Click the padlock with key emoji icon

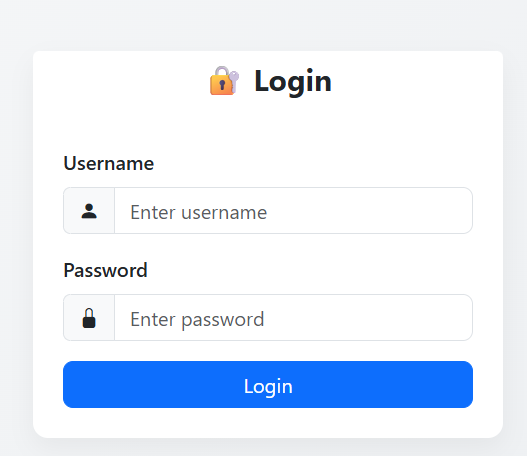pos(224,81)
